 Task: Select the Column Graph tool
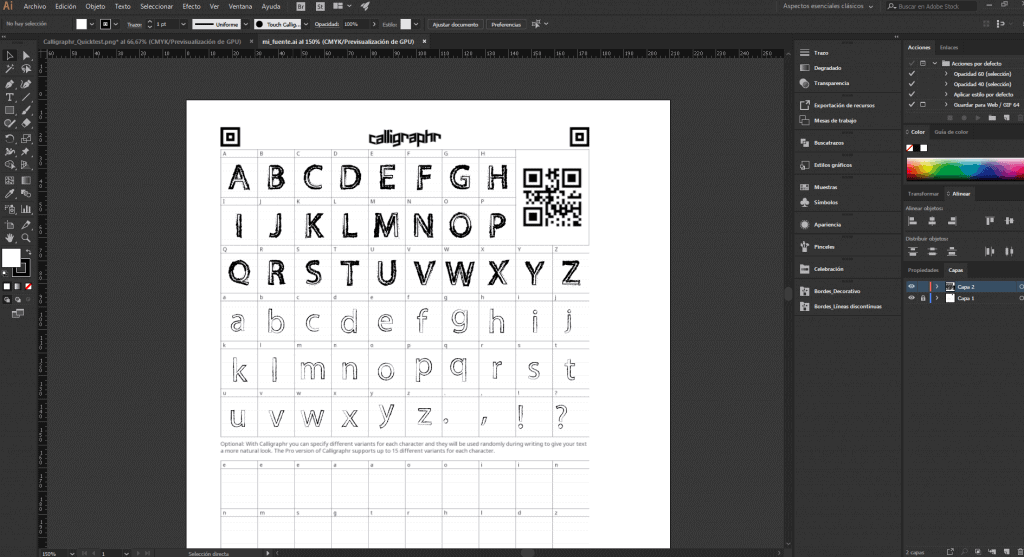click(26, 209)
